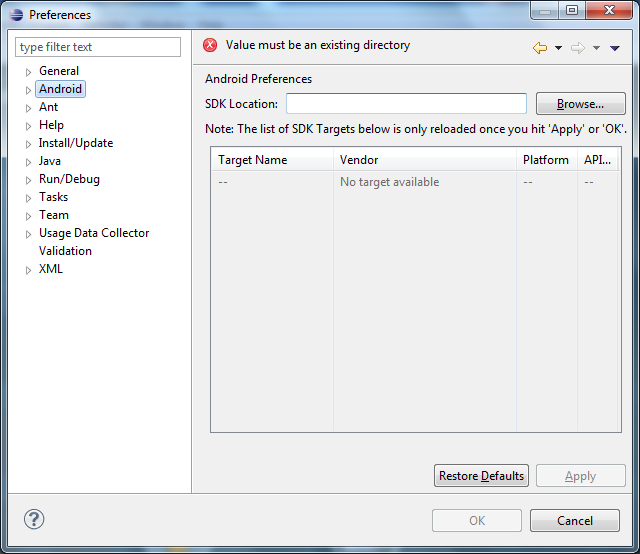Click the Target Name column header
Image resolution: width=640 pixels, height=554 pixels.
coord(272,160)
